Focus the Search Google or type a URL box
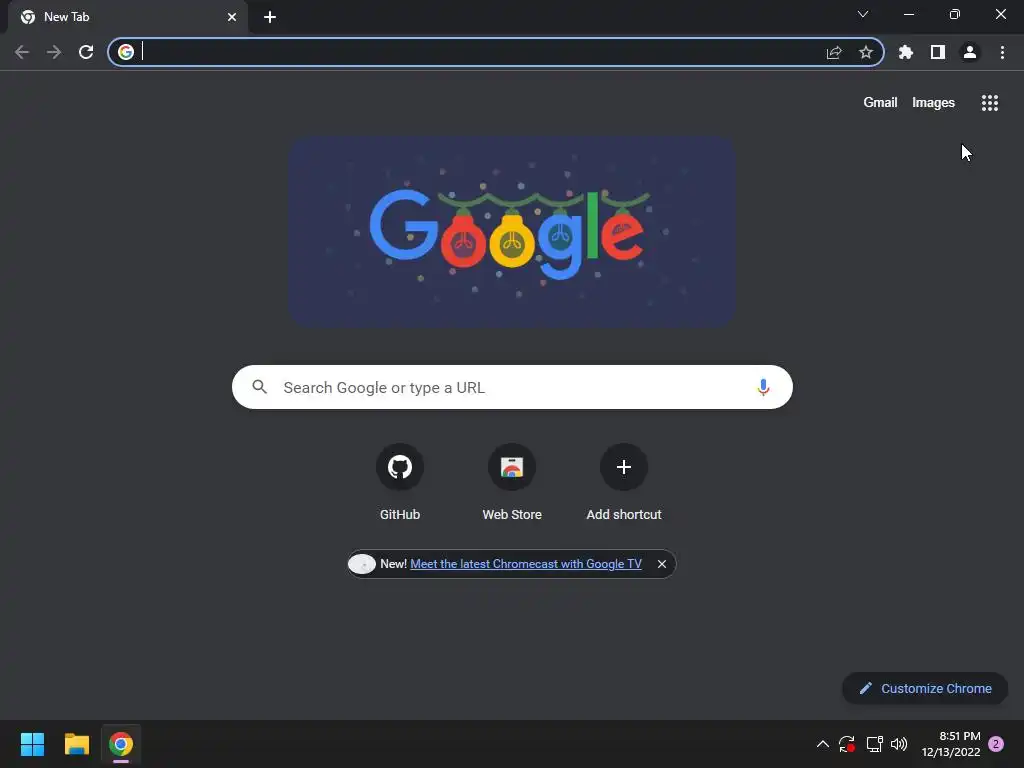This screenshot has width=1024, height=768. (x=512, y=387)
